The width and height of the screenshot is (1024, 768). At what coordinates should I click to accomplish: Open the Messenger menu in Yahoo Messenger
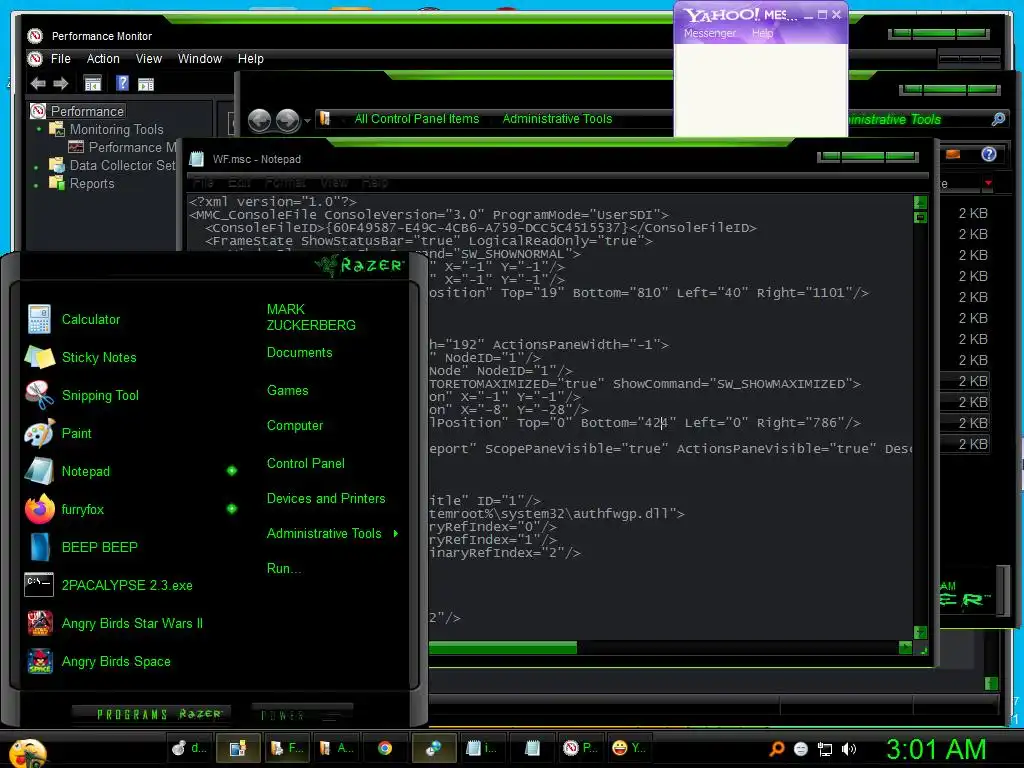709,33
